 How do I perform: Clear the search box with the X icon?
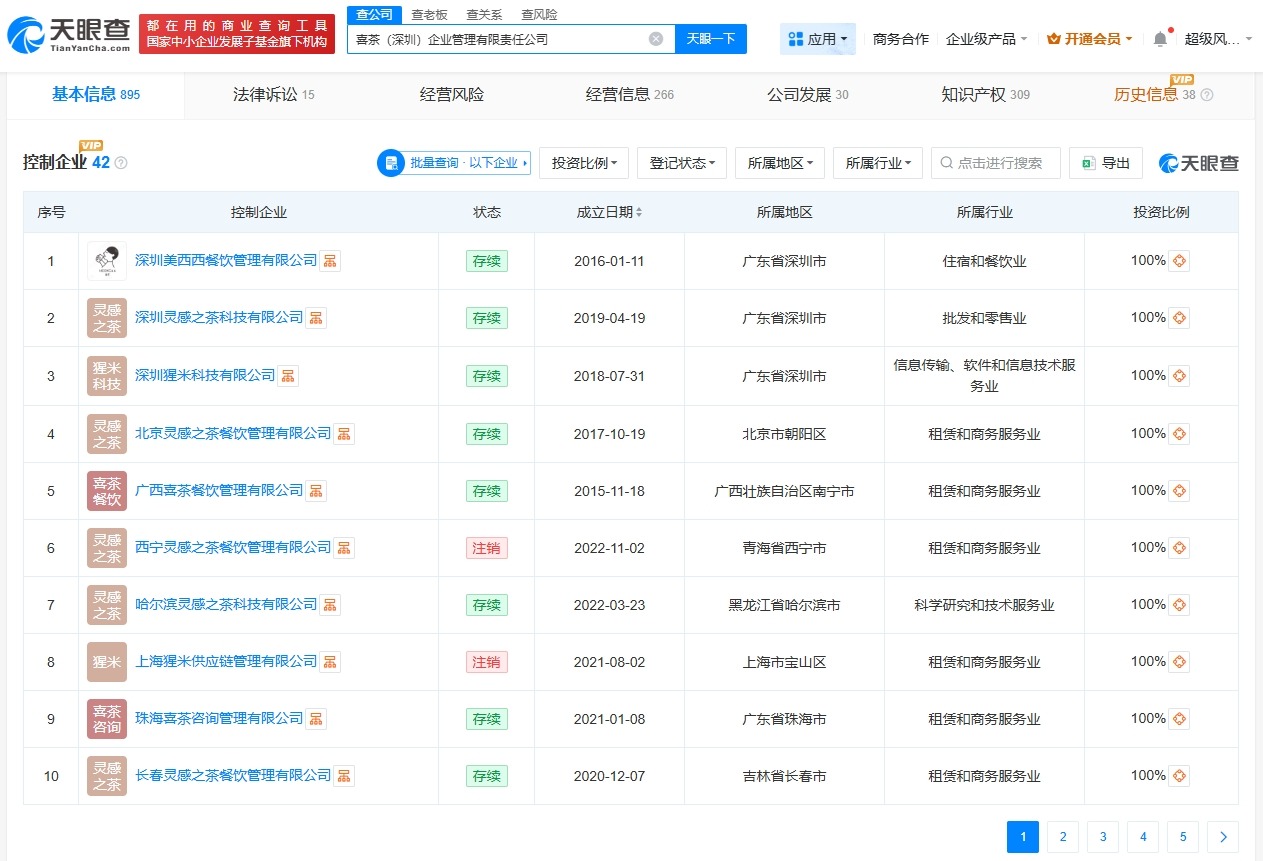(655, 38)
